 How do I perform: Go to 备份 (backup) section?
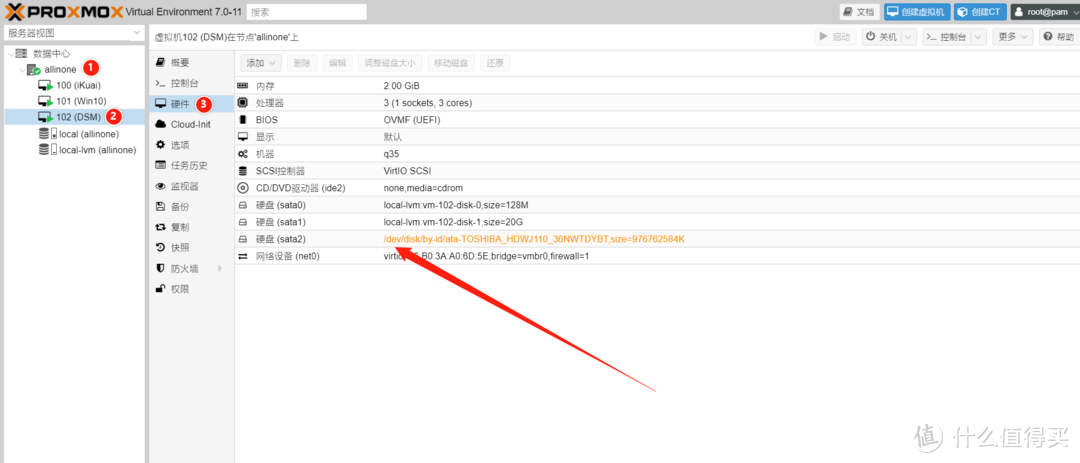tap(179, 206)
